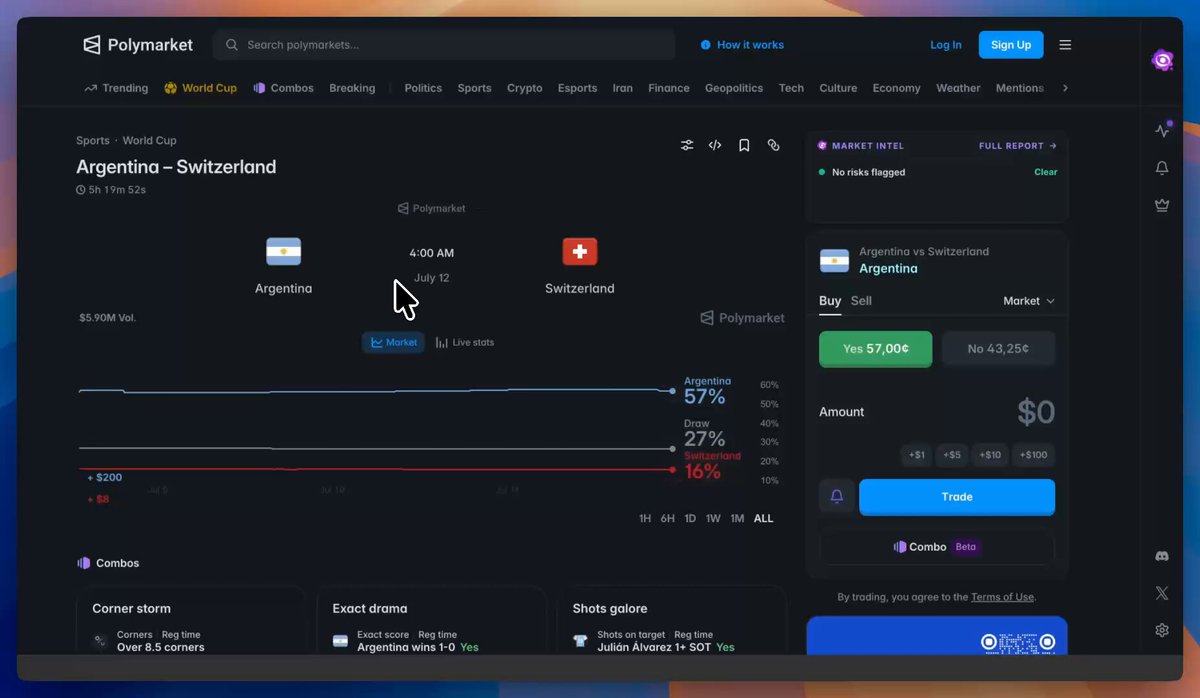1200x698 pixels.
Task: Click the Argentina flag above the chart
Action: pyautogui.click(x=284, y=251)
